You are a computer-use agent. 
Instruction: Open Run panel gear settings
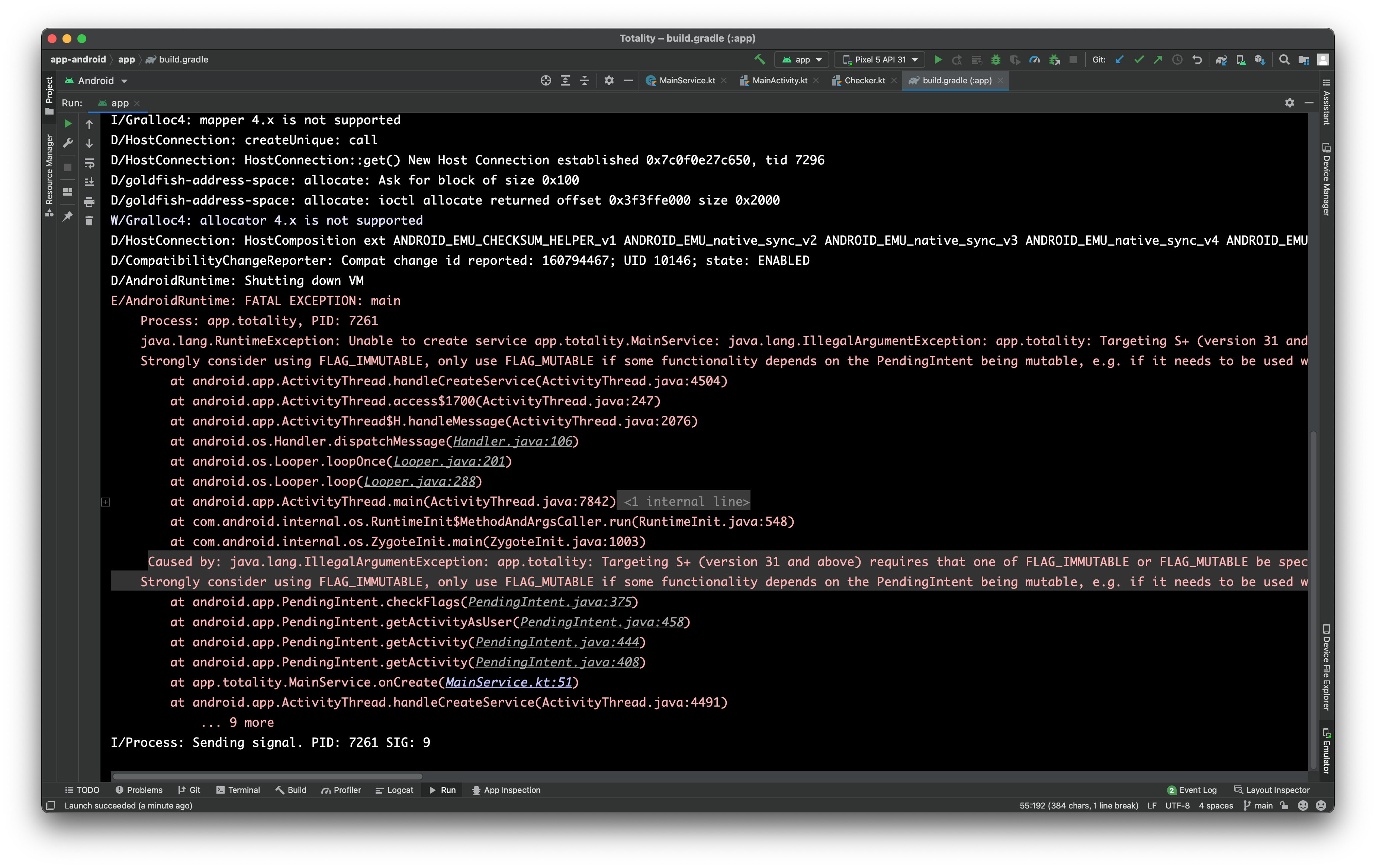coord(1289,103)
